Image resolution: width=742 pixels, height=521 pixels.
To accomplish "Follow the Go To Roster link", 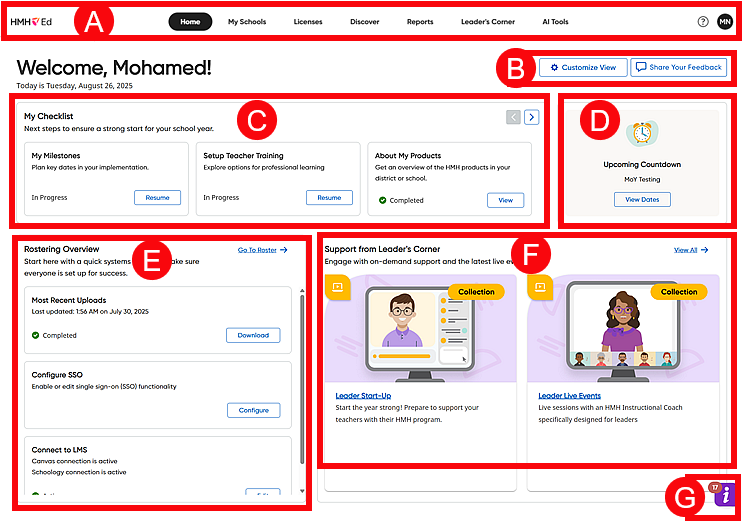I will [263, 250].
